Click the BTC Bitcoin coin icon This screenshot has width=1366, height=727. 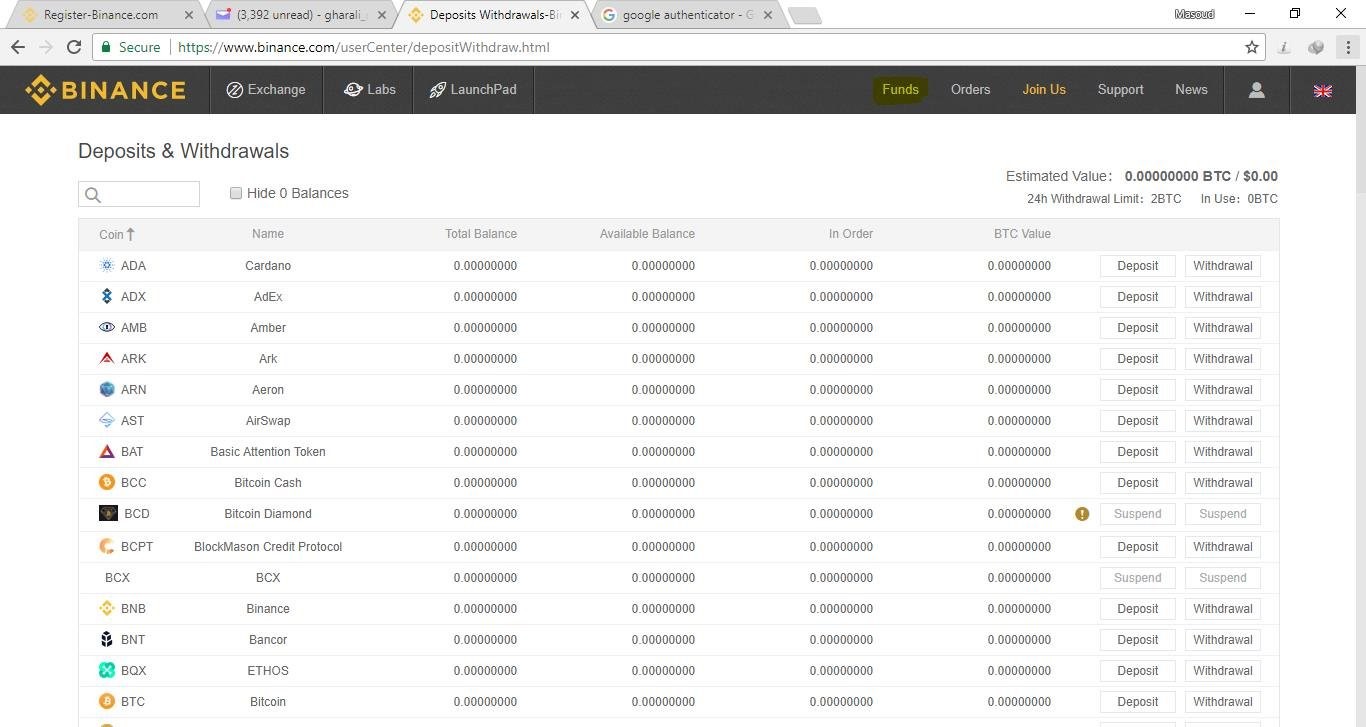click(107, 702)
